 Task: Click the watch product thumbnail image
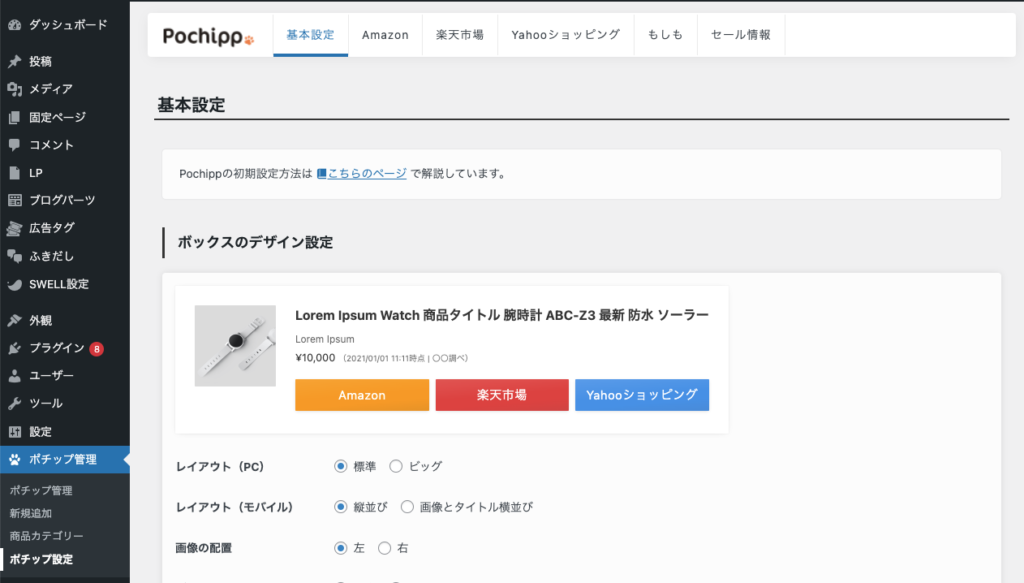(x=235, y=346)
